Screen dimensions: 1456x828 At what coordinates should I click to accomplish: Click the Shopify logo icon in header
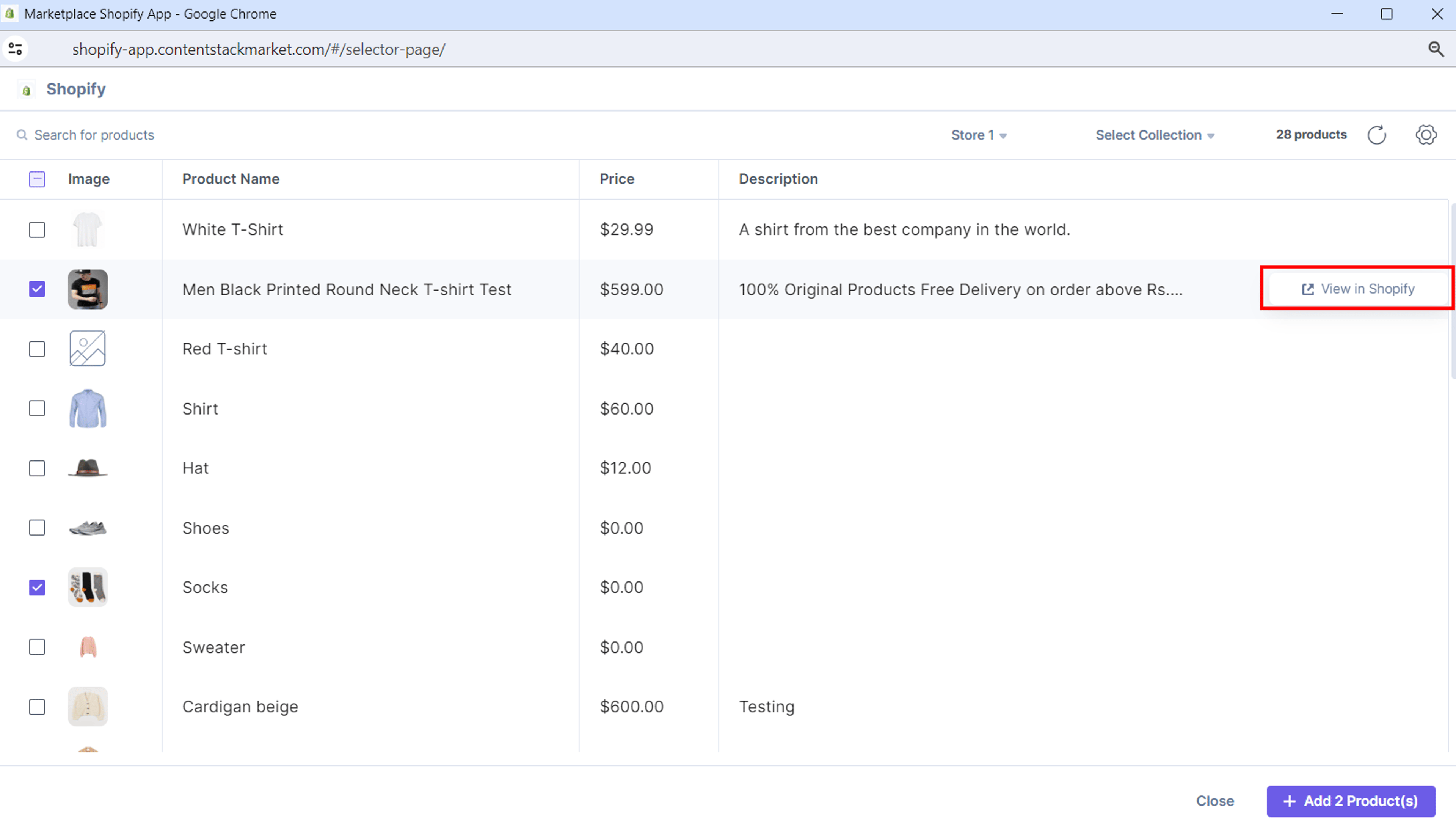[x=26, y=90]
